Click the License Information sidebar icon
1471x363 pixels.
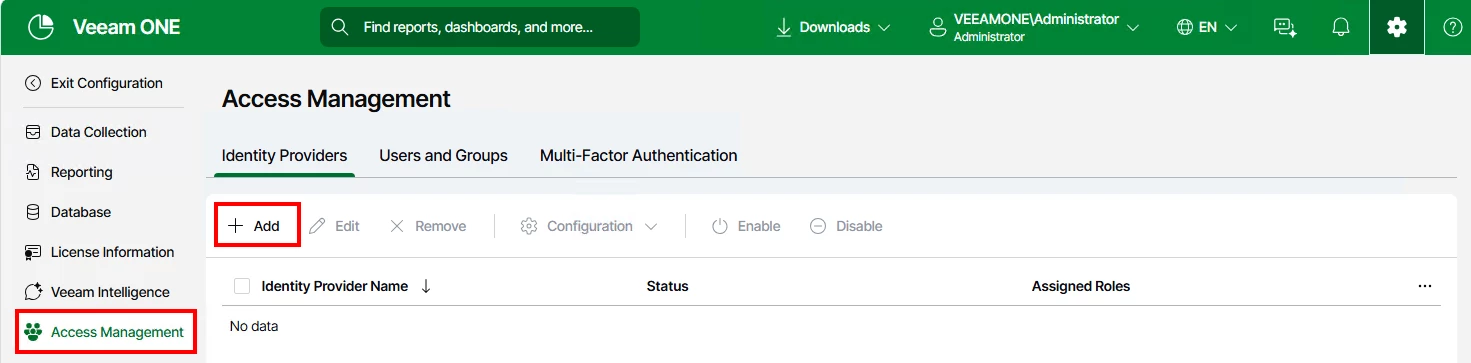click(x=33, y=252)
